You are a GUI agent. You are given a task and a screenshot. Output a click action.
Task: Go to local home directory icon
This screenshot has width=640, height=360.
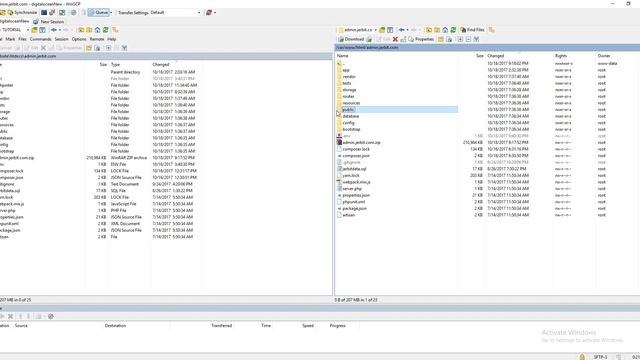(97, 30)
